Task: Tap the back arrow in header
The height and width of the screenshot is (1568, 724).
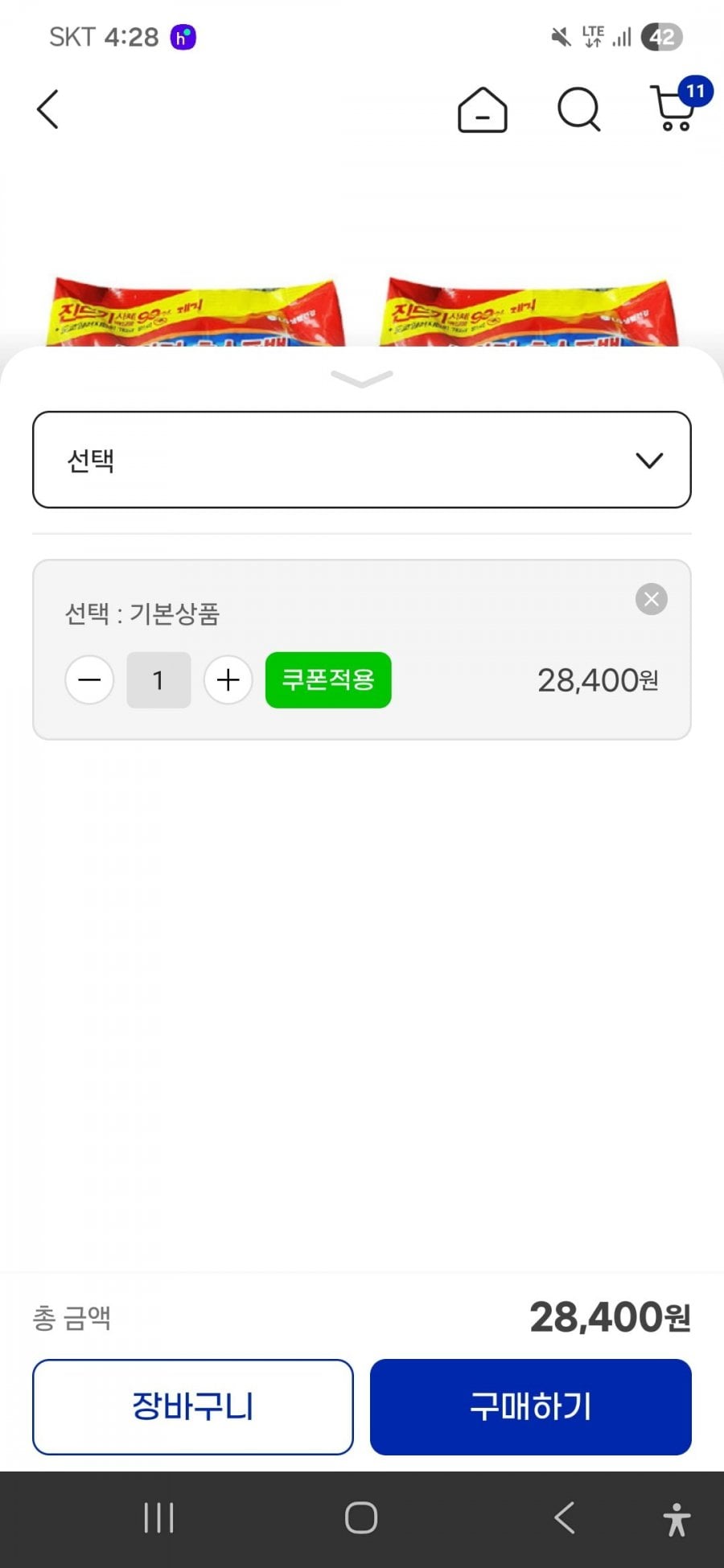Action: click(48, 109)
